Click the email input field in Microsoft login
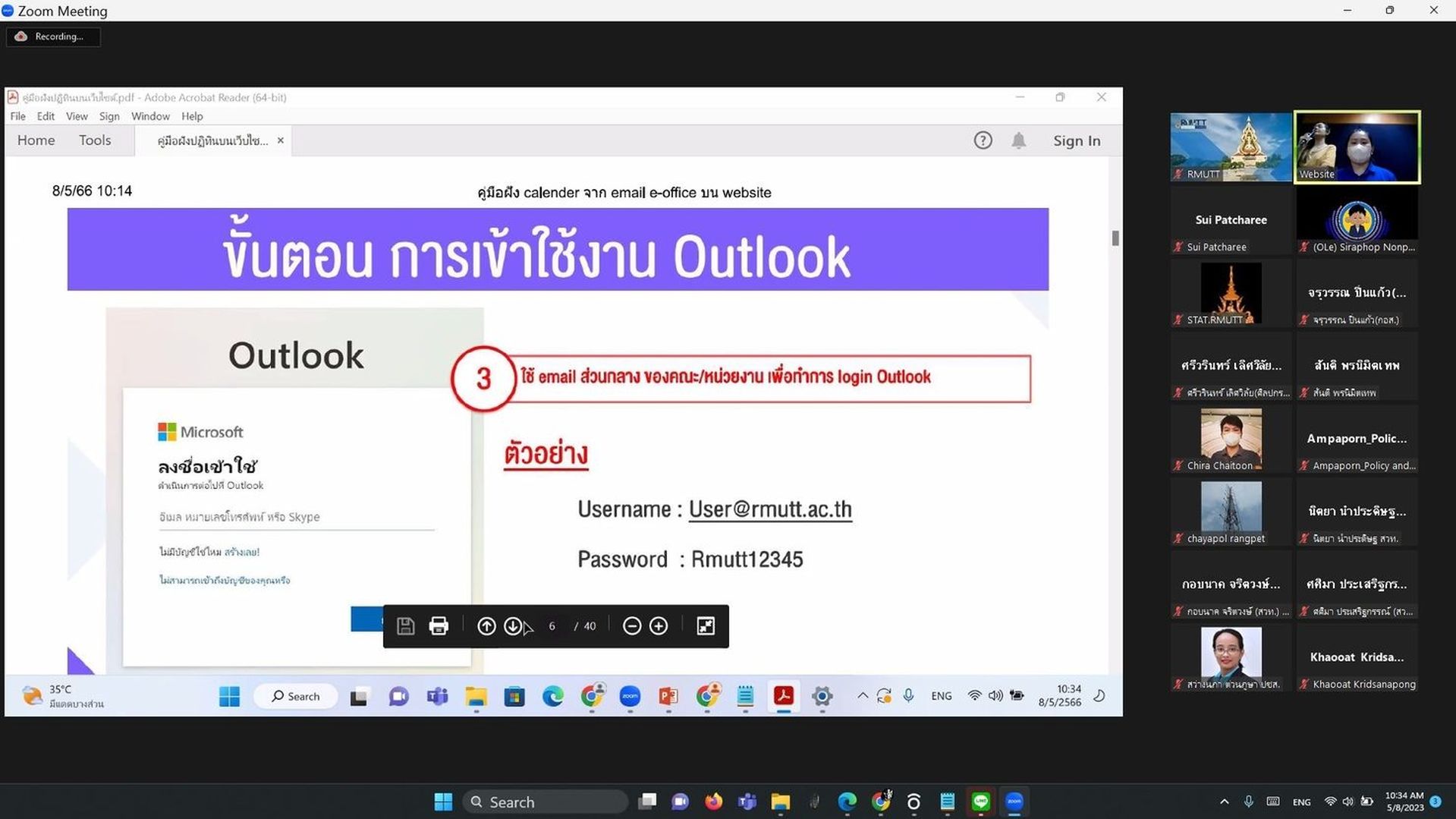The height and width of the screenshot is (819, 1456). 296,517
